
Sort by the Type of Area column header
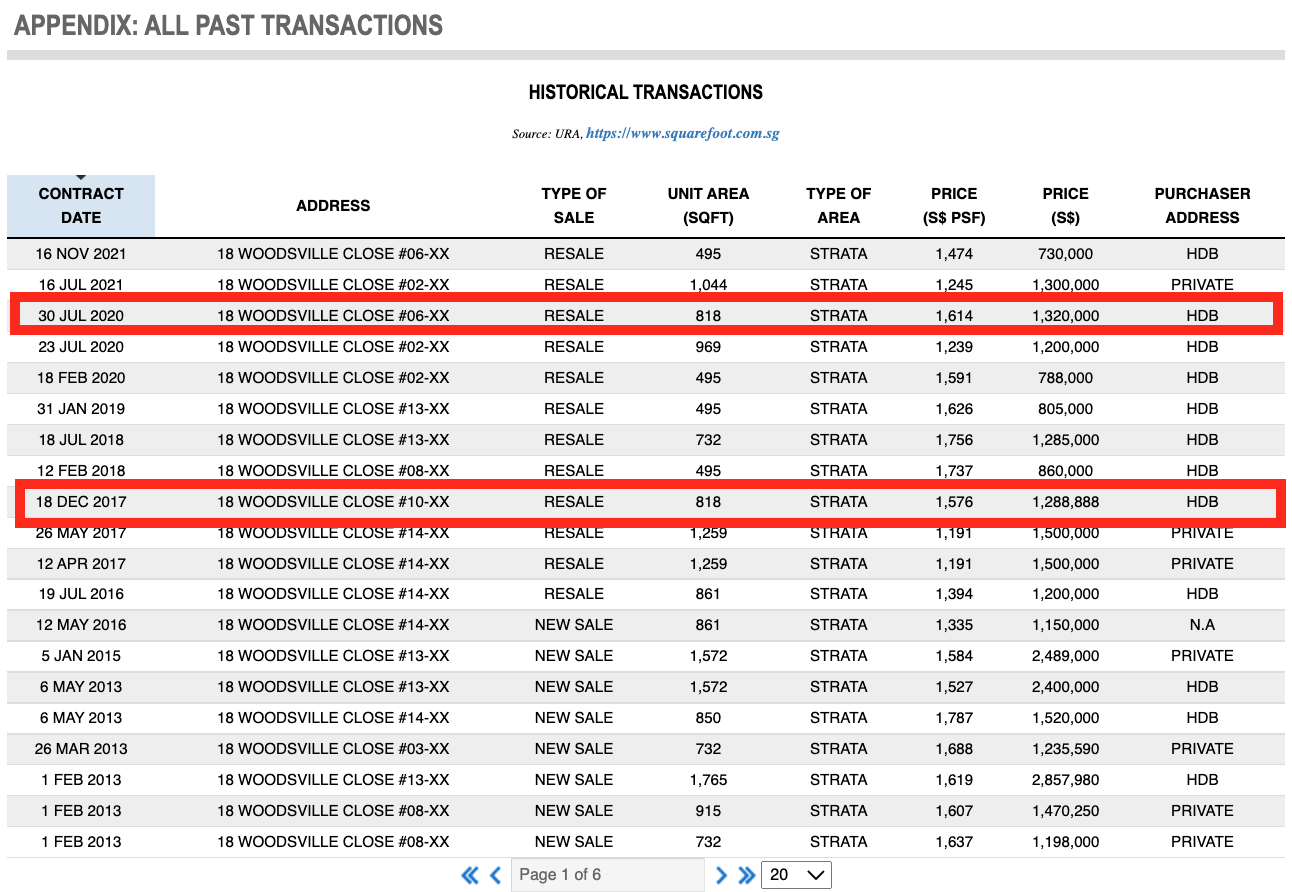(x=839, y=206)
